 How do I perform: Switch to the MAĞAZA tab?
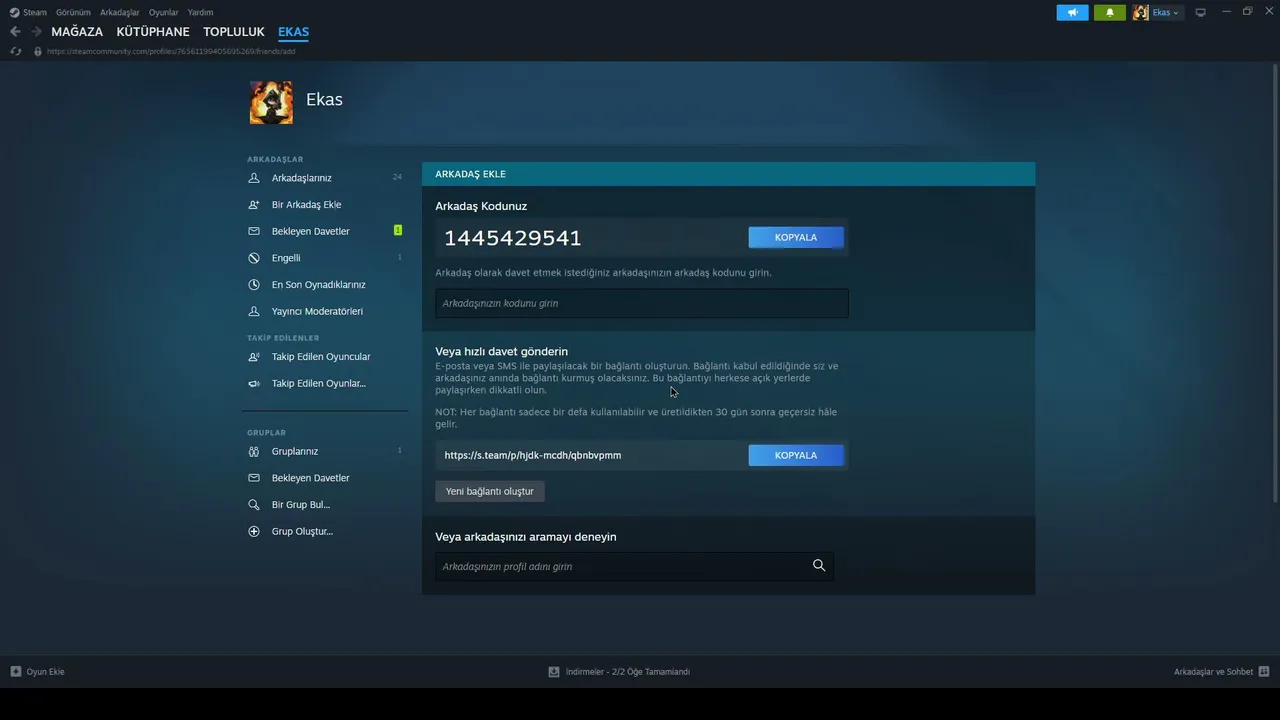[x=77, y=32]
